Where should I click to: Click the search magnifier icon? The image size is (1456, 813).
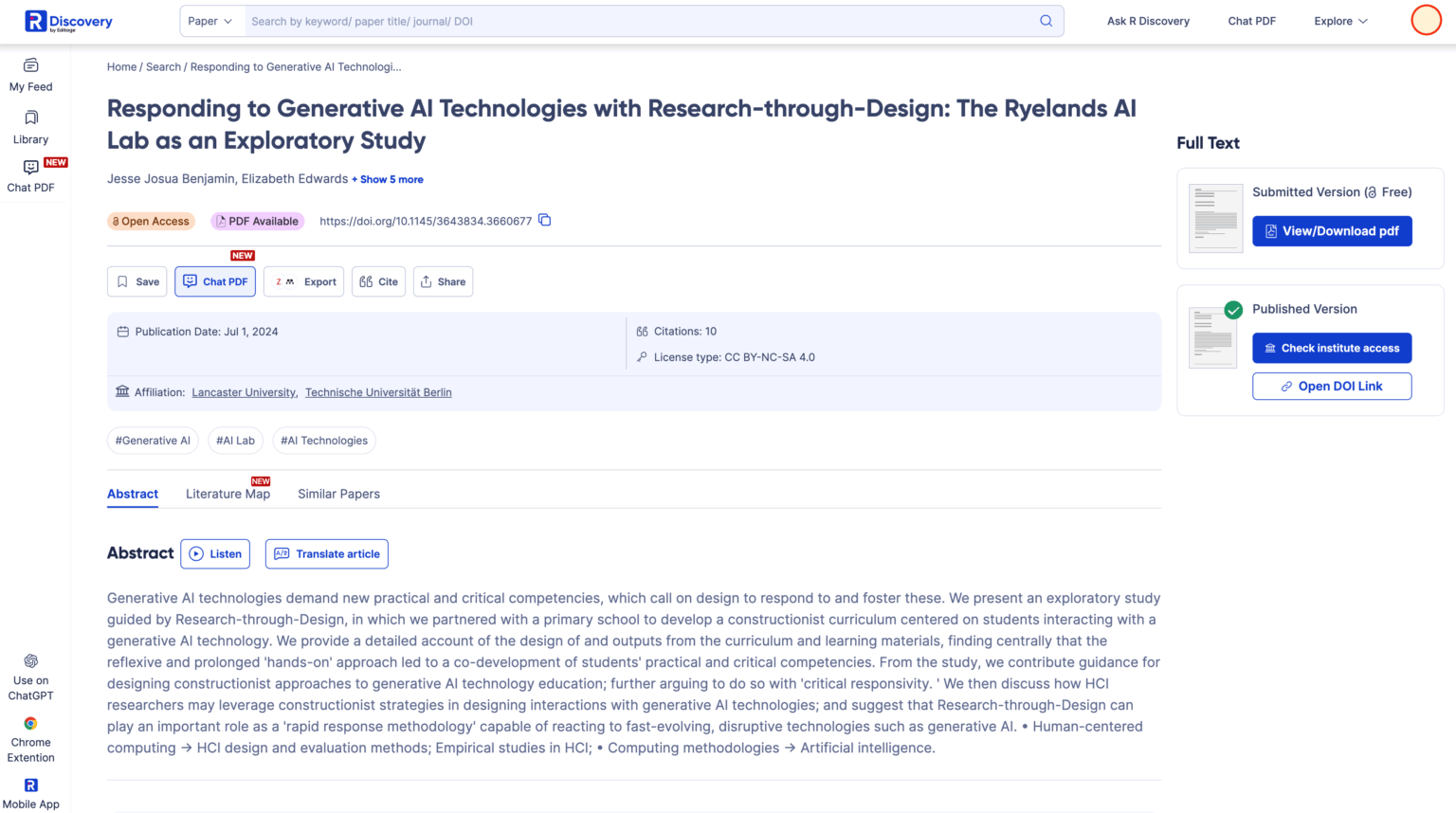(x=1046, y=21)
